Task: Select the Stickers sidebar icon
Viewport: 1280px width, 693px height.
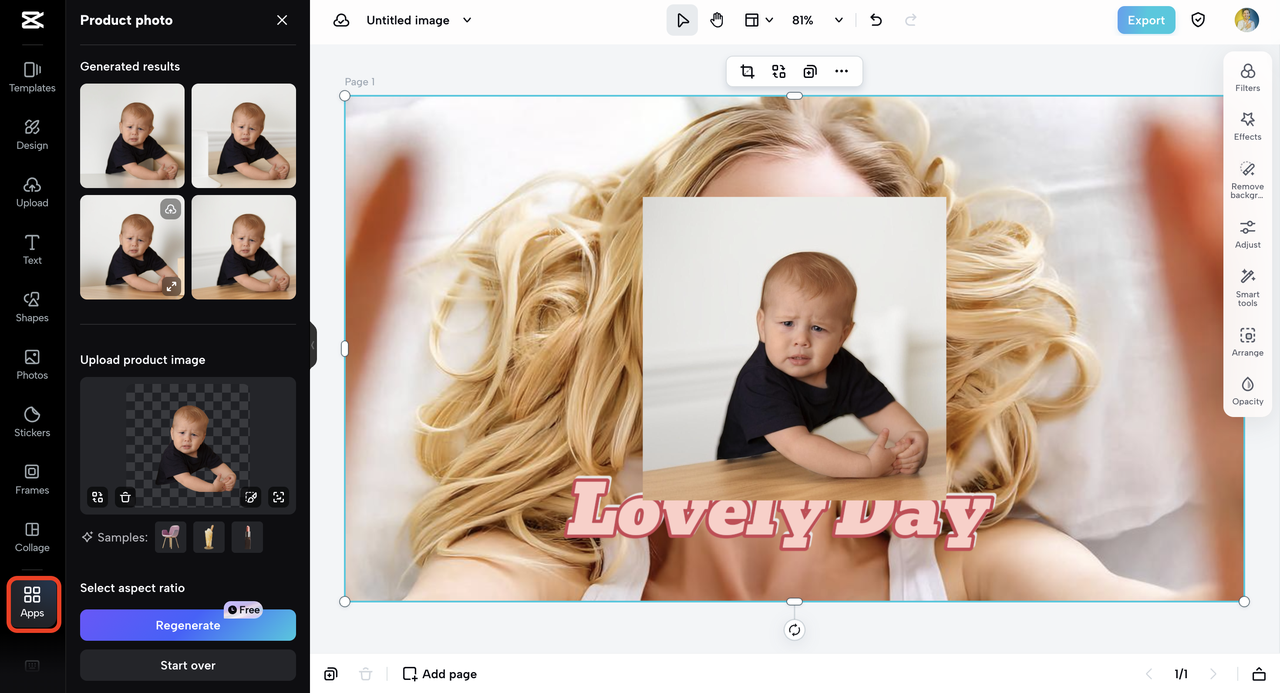Action: (x=32, y=421)
